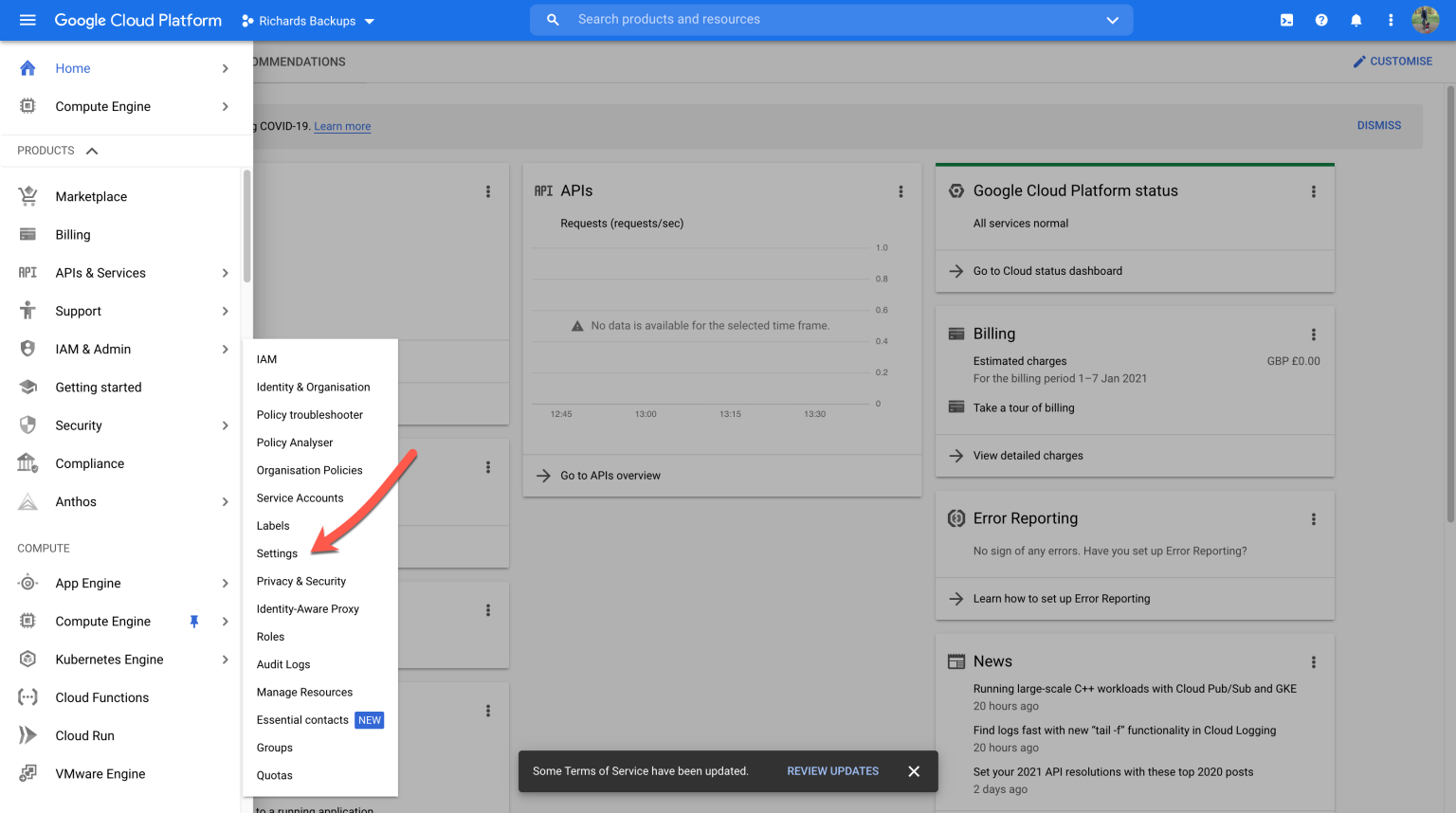Unpin Compute Engine using the pin icon
Viewport: 1456px width, 813px height.
pos(194,622)
